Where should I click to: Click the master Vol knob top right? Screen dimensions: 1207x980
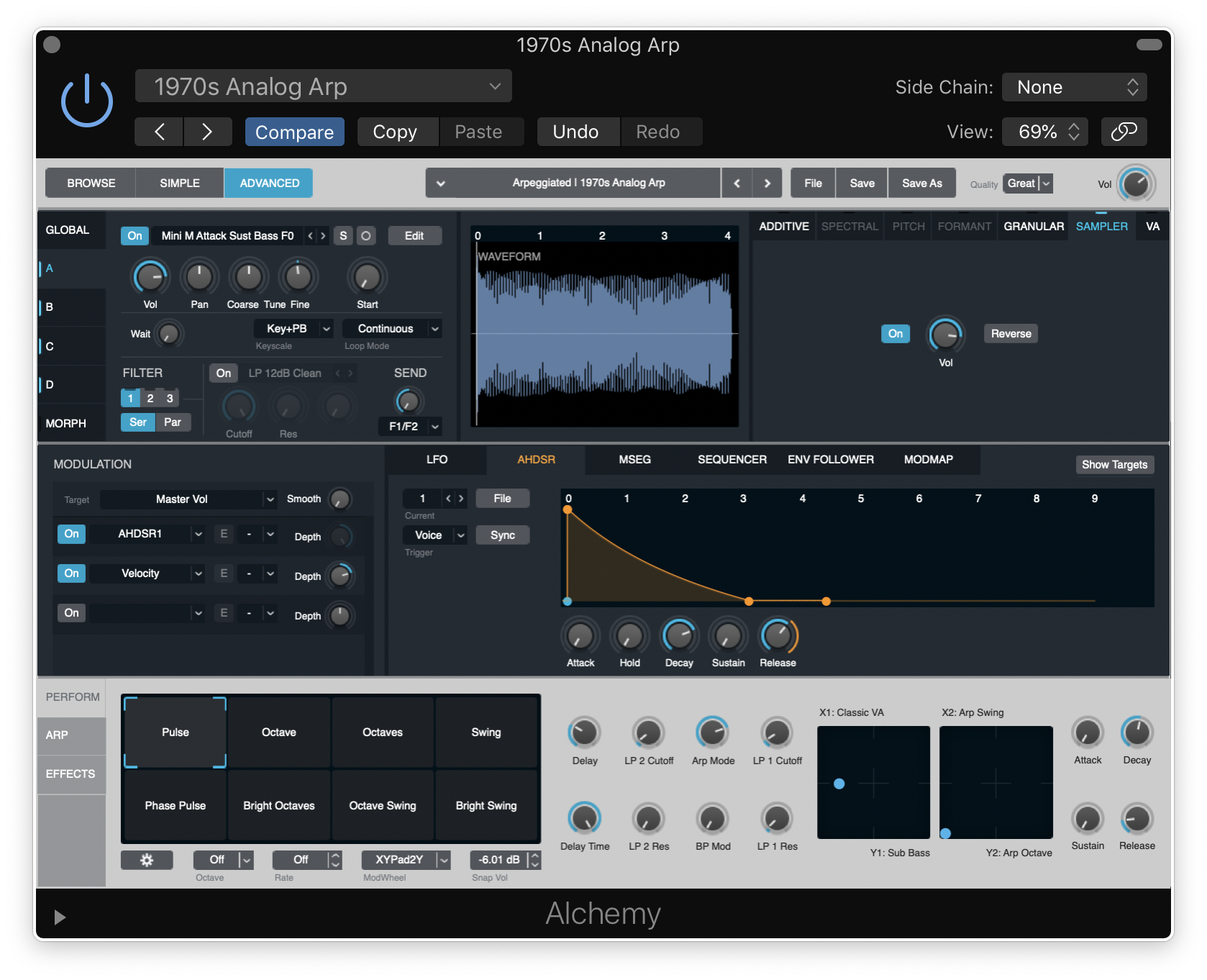pyautogui.click(x=1136, y=183)
